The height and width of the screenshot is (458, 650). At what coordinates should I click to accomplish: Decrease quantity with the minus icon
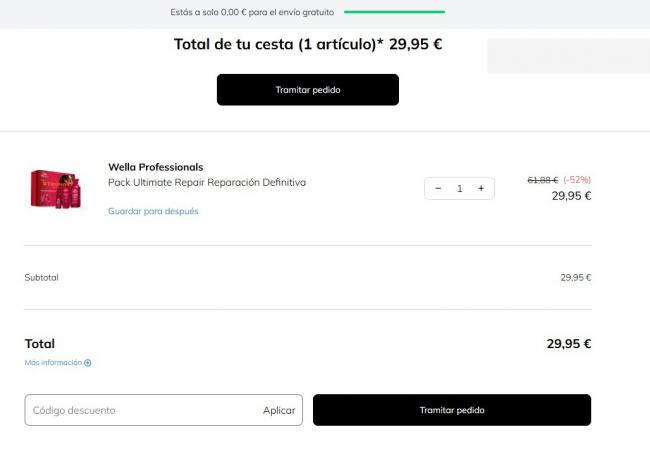[x=438, y=188]
